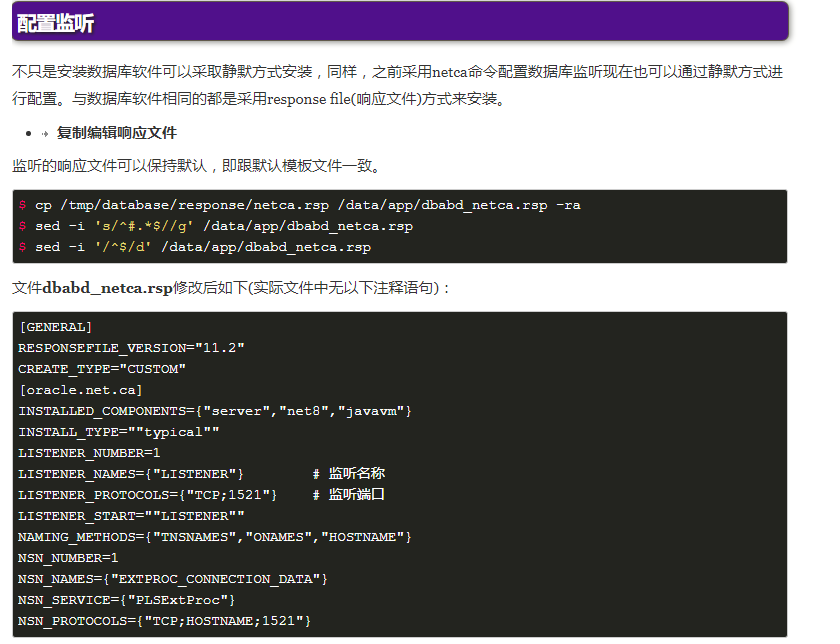
Task: Click the NAMING_METHODS line
Action: (x=215, y=537)
